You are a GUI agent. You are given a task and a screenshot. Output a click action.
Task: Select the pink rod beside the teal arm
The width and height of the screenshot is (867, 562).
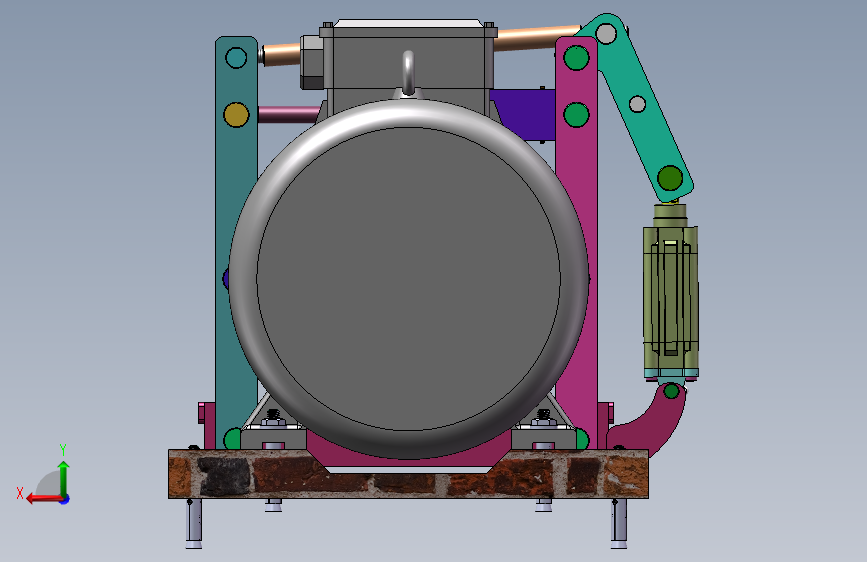tap(289, 115)
